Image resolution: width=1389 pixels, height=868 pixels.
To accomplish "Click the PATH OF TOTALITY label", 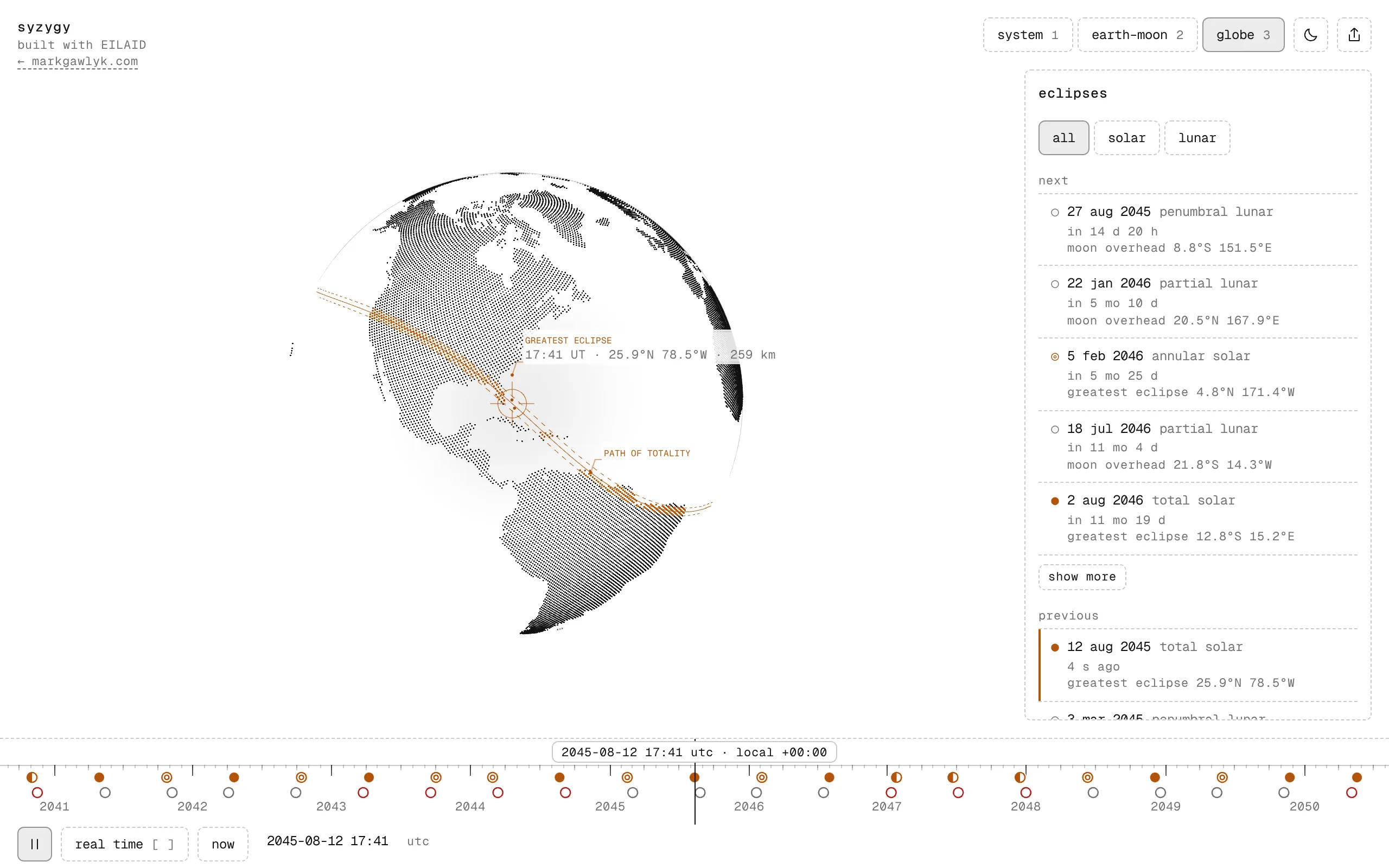I will (647, 454).
